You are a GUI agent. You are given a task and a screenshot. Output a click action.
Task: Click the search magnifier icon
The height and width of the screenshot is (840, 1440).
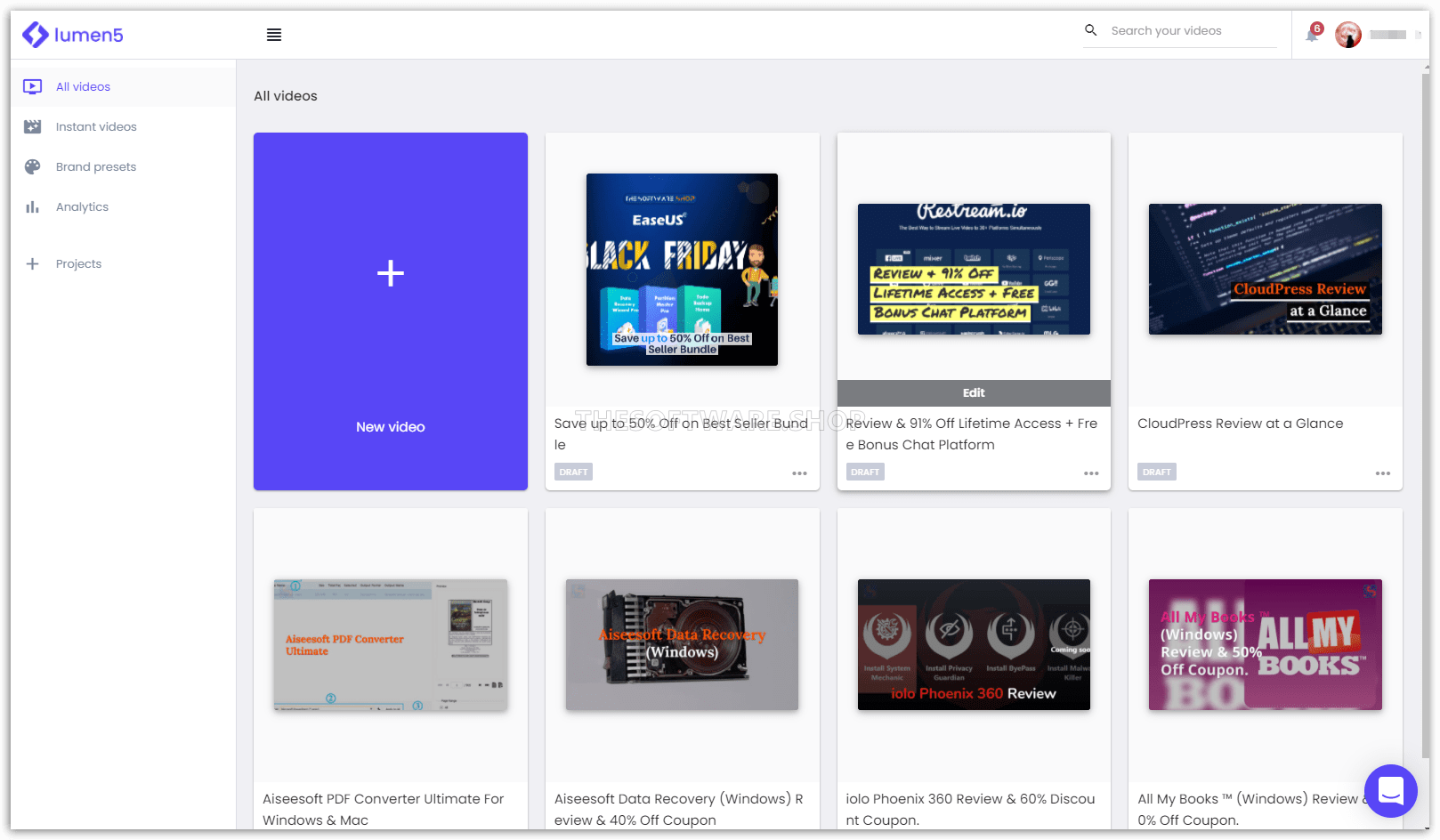click(x=1091, y=30)
